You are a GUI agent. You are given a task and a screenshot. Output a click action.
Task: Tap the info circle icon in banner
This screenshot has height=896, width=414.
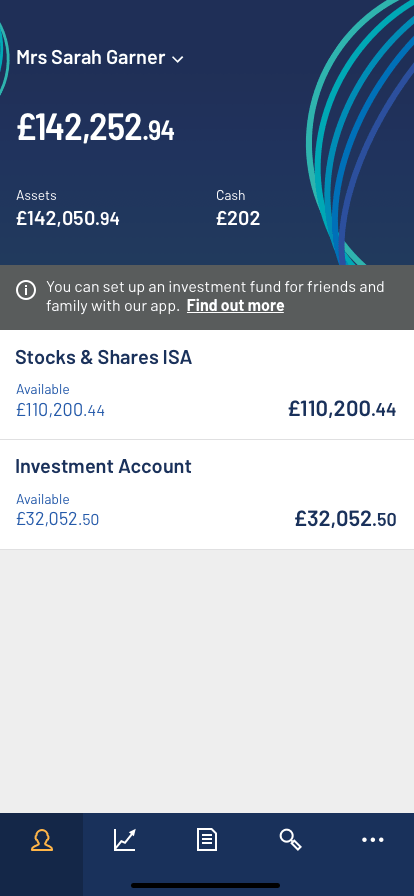coord(26,290)
